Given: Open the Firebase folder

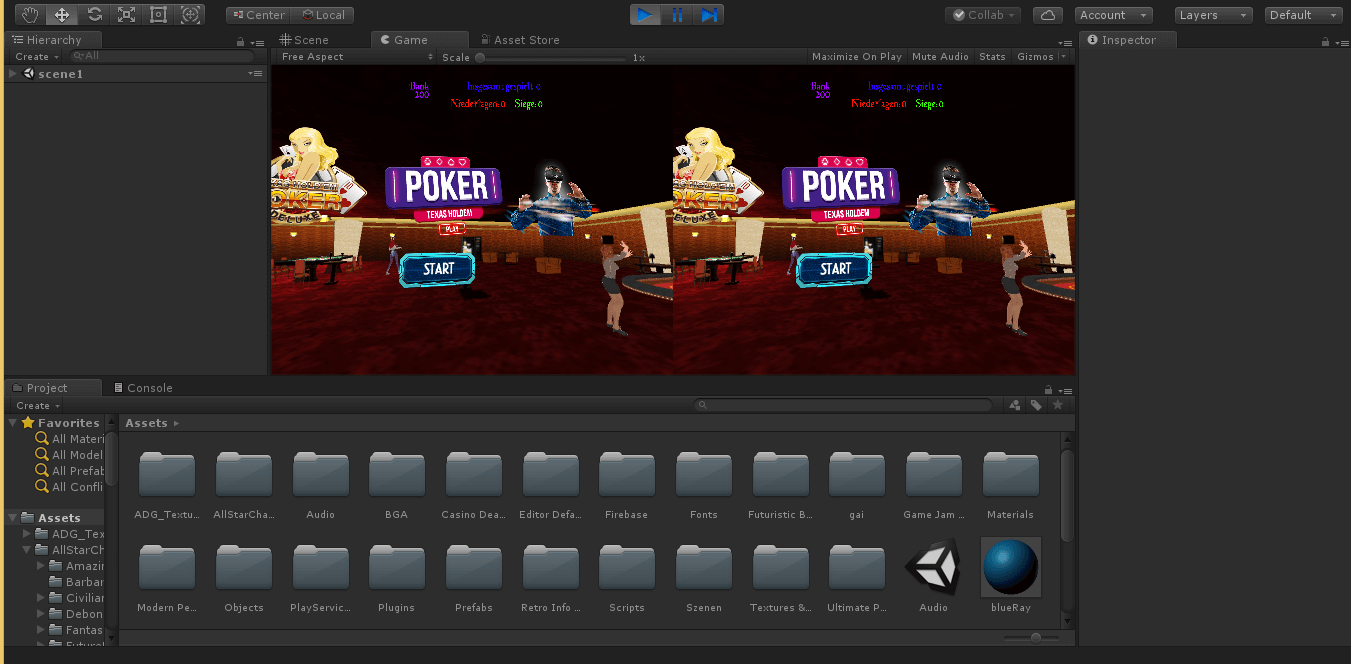Looking at the screenshot, I should (x=627, y=485).
